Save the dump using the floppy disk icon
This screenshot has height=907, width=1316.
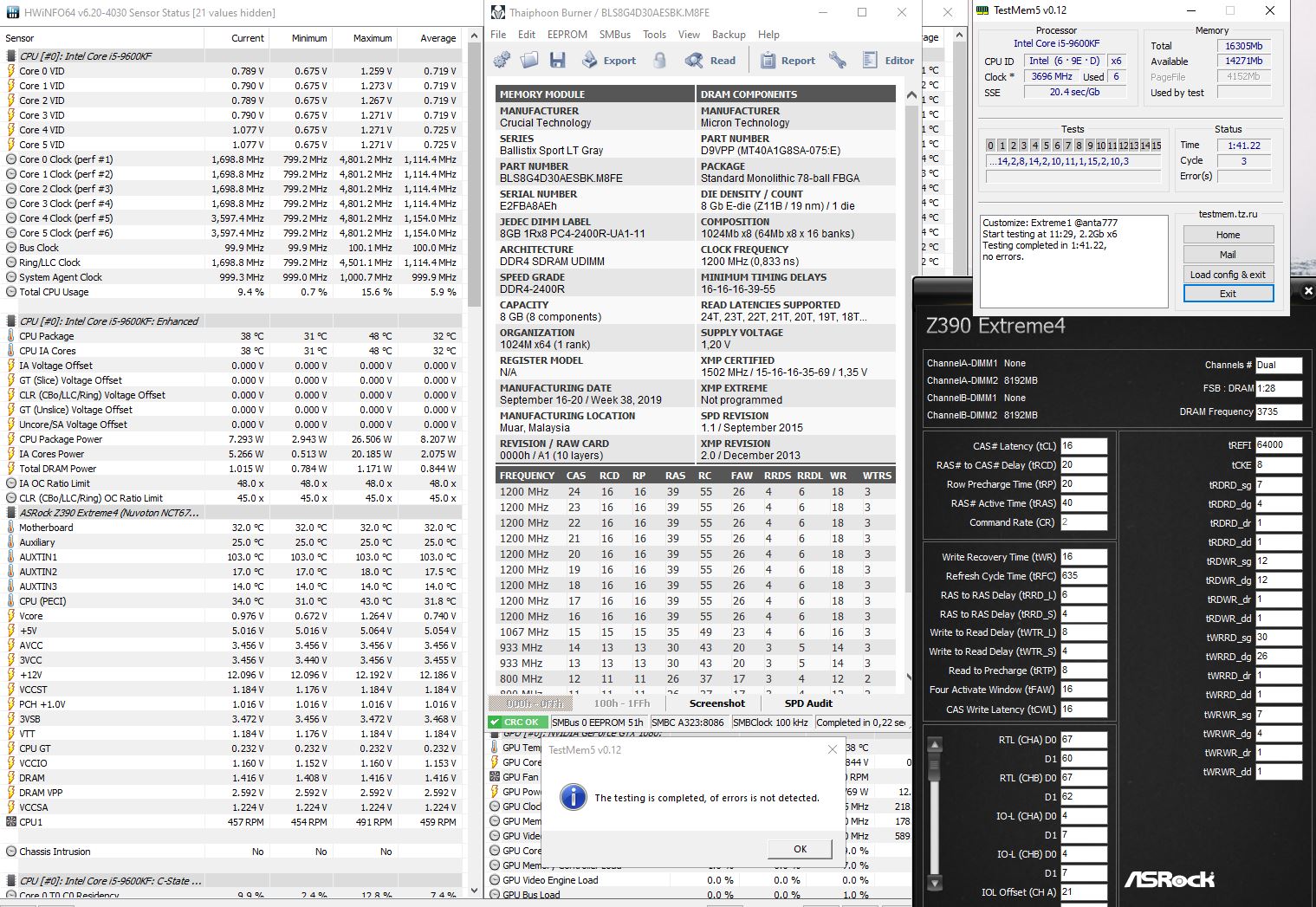point(557,60)
